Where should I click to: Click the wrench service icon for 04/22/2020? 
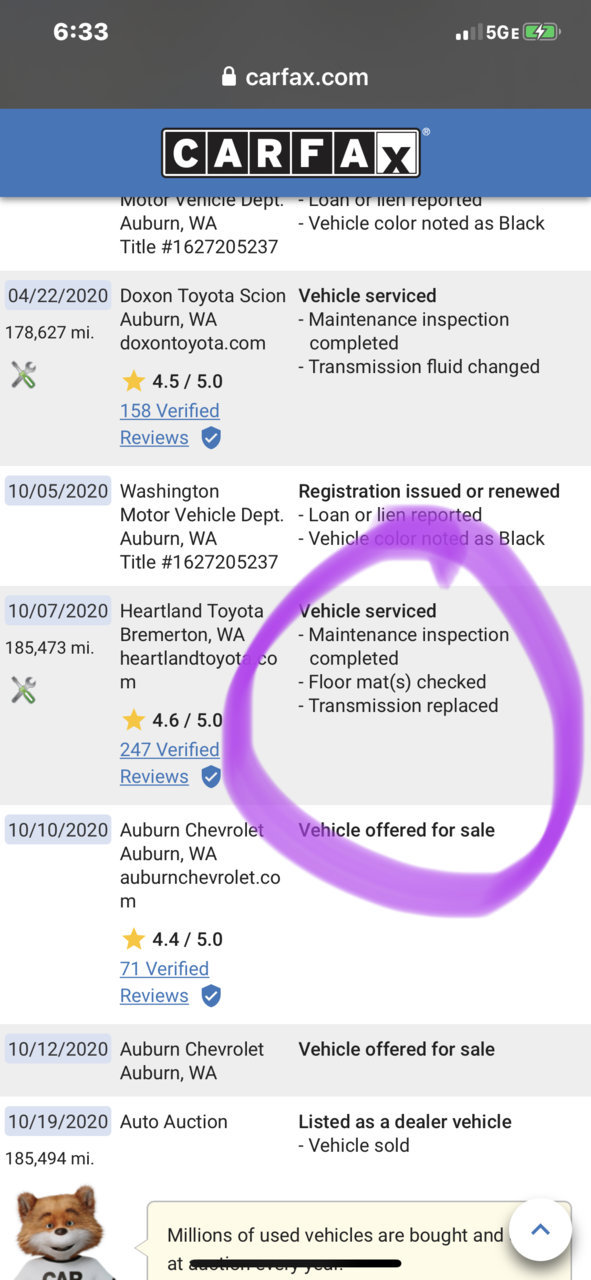coord(24,376)
